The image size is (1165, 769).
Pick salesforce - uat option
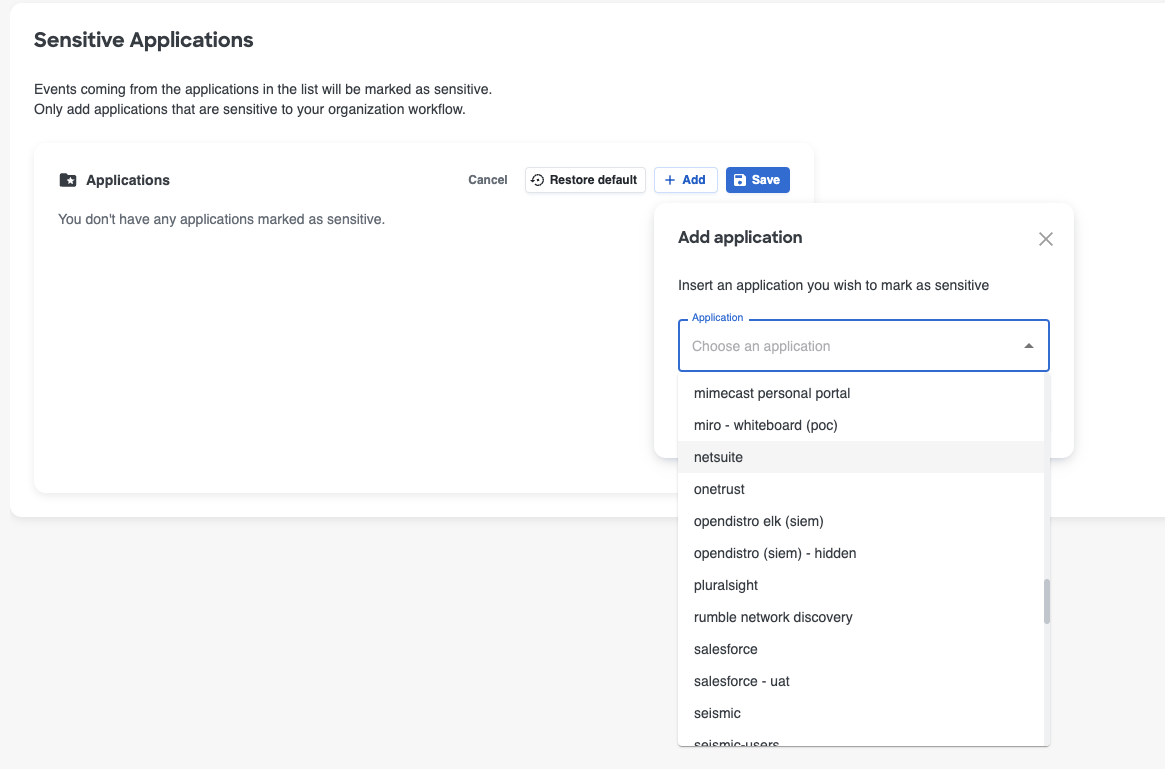point(741,681)
